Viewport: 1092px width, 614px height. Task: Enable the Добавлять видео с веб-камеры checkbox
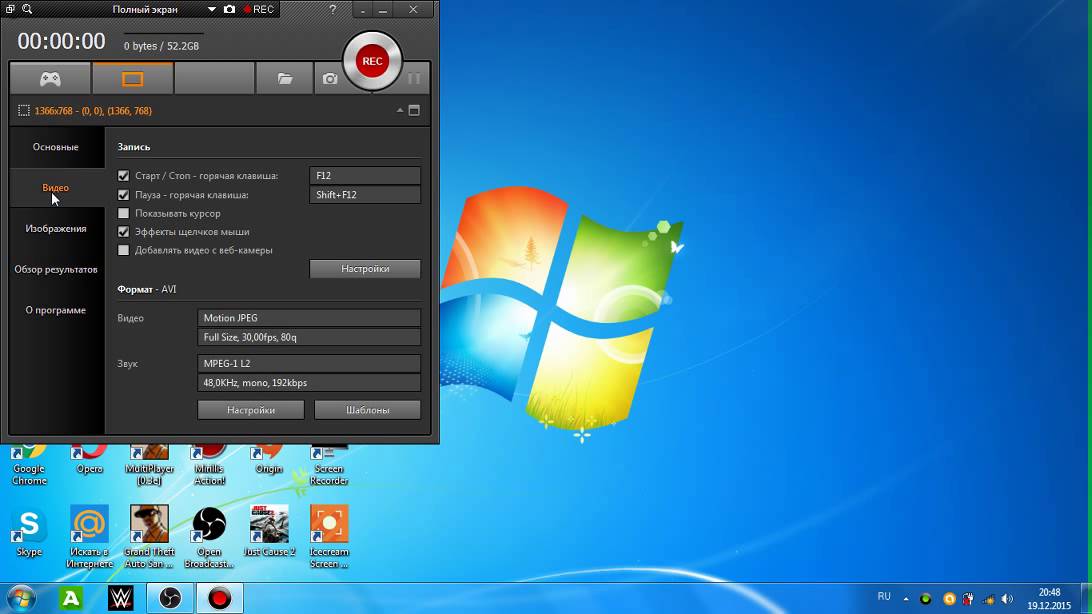point(123,250)
